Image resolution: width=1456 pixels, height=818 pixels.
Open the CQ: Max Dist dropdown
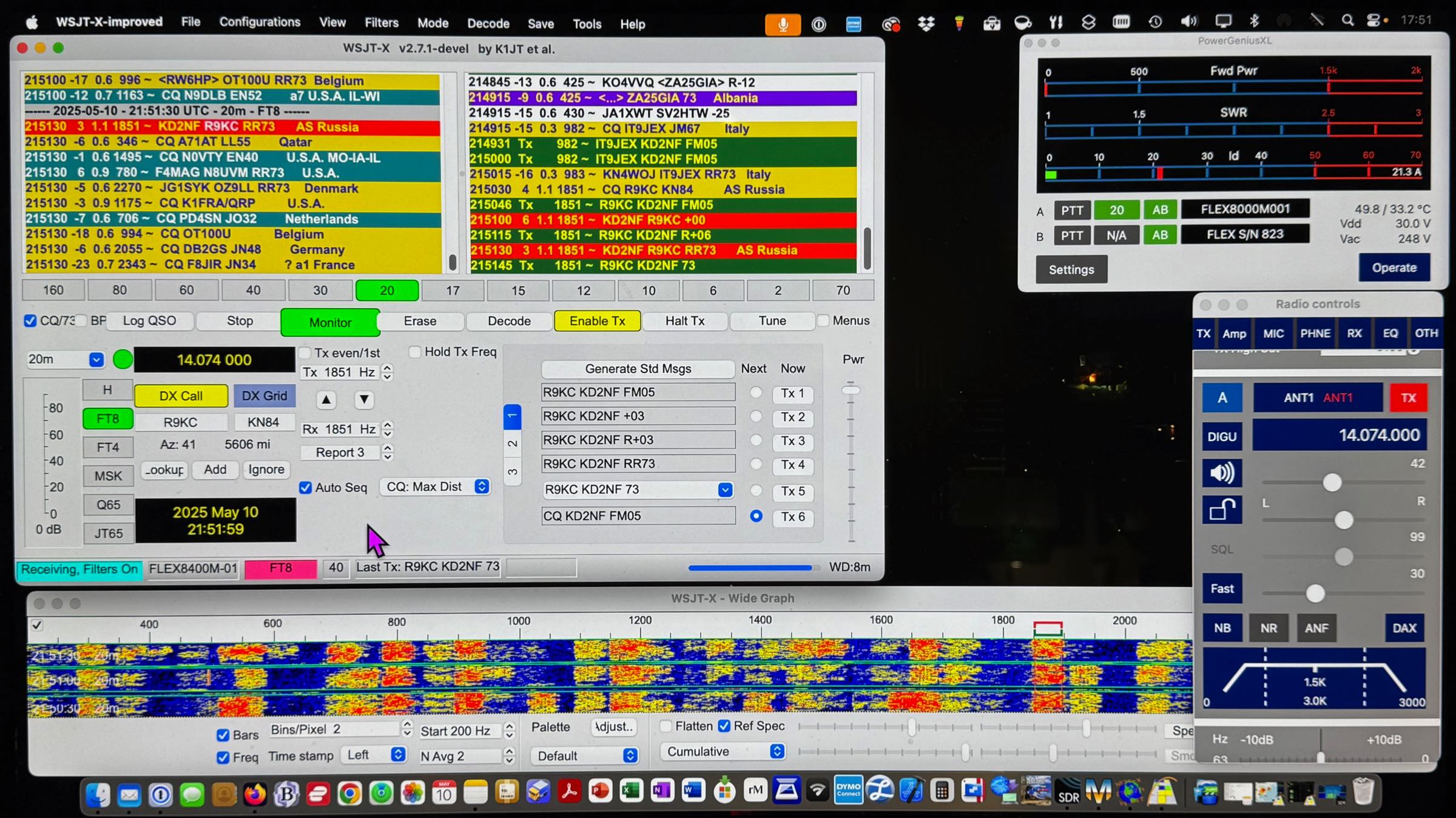point(435,487)
